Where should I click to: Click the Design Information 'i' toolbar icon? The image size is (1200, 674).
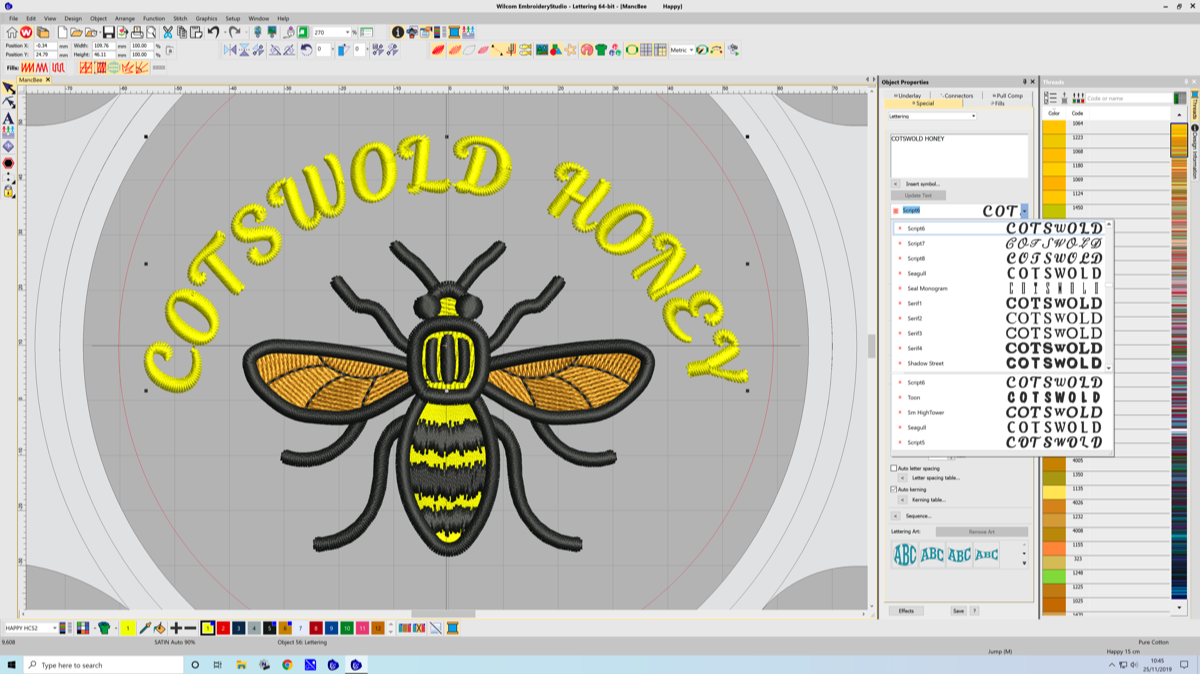point(398,32)
